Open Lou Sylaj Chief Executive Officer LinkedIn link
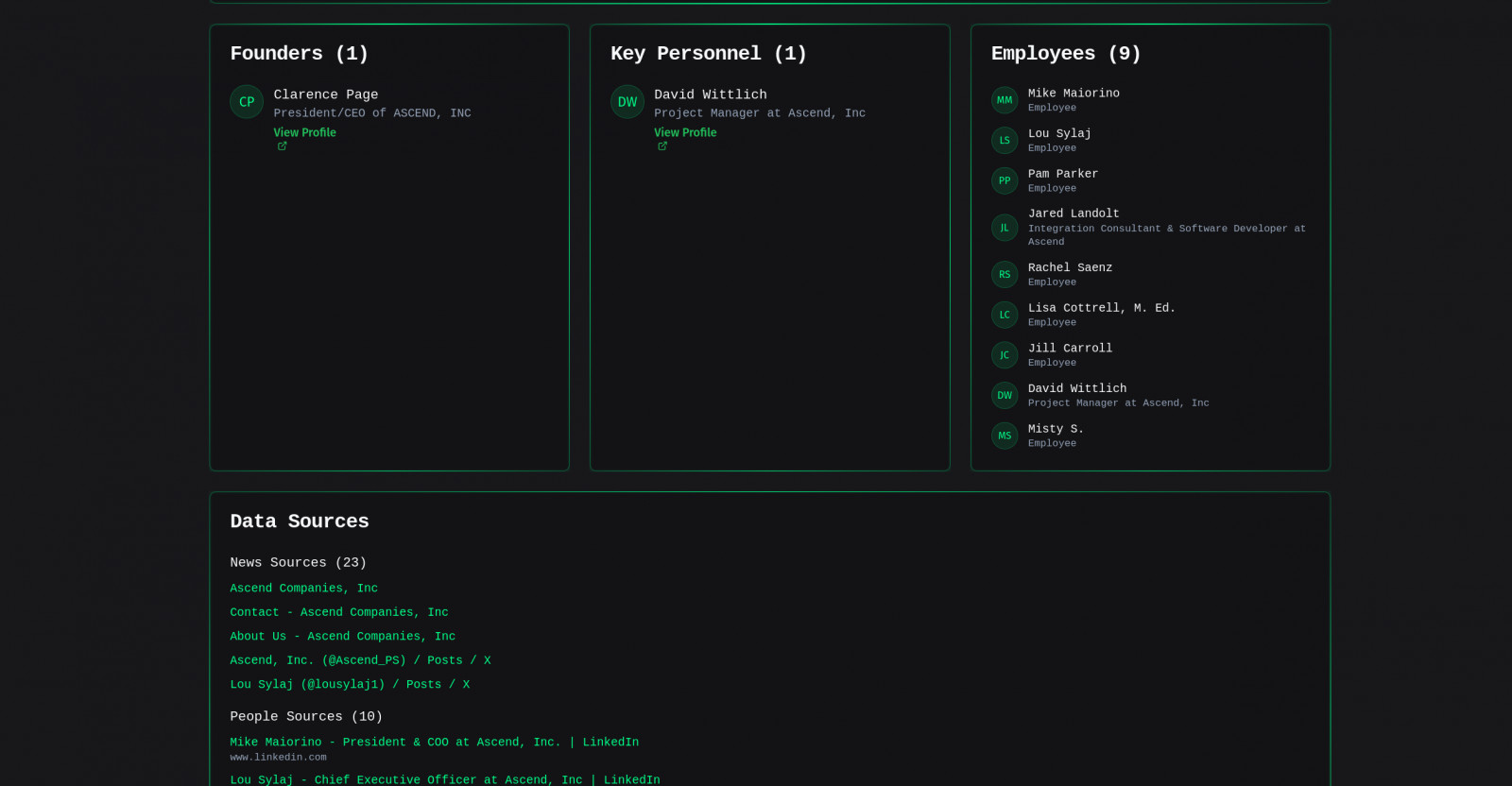The width and height of the screenshot is (1512, 786). tap(444, 779)
